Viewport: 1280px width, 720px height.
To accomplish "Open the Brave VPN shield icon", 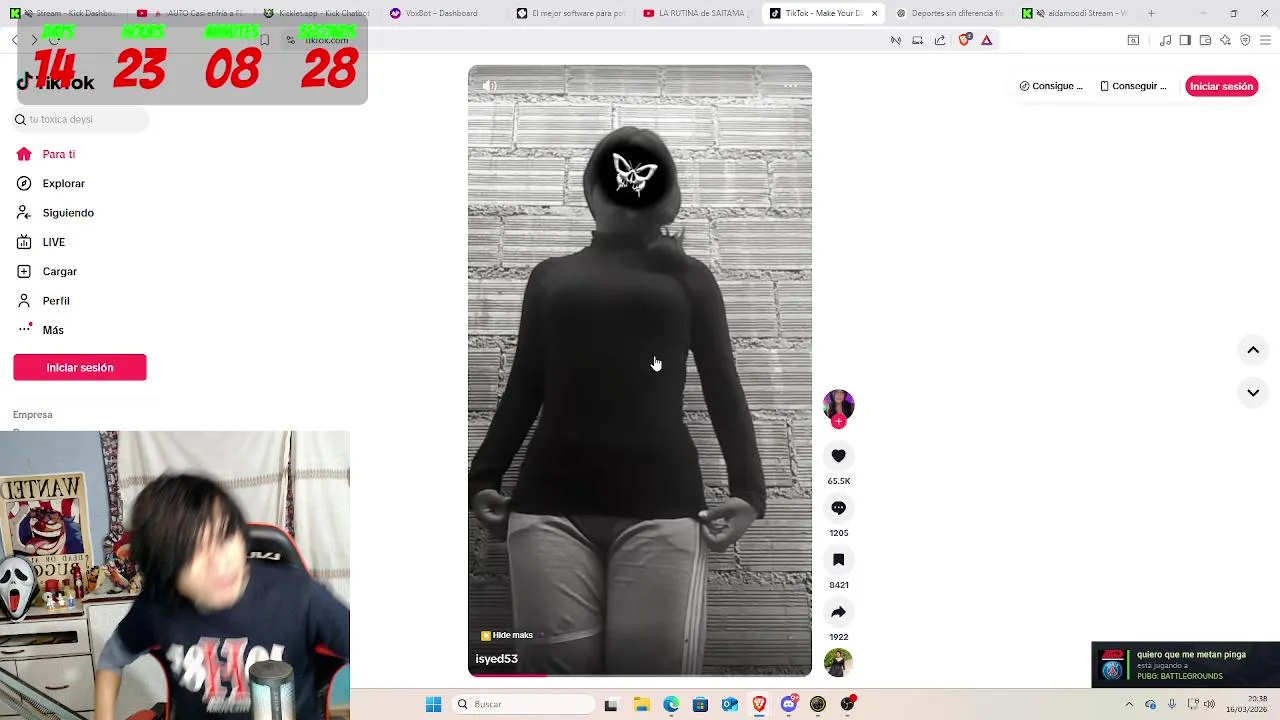I will pyautogui.click(x=1245, y=40).
